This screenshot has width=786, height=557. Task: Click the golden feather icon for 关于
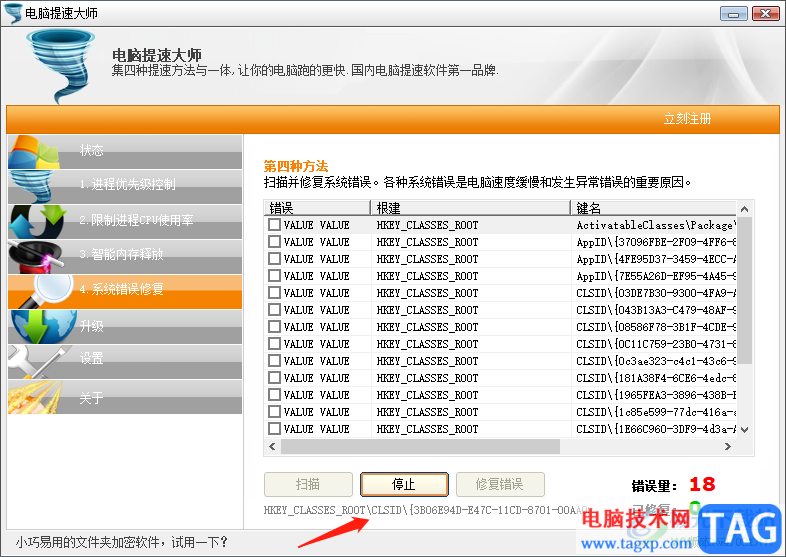(35, 397)
